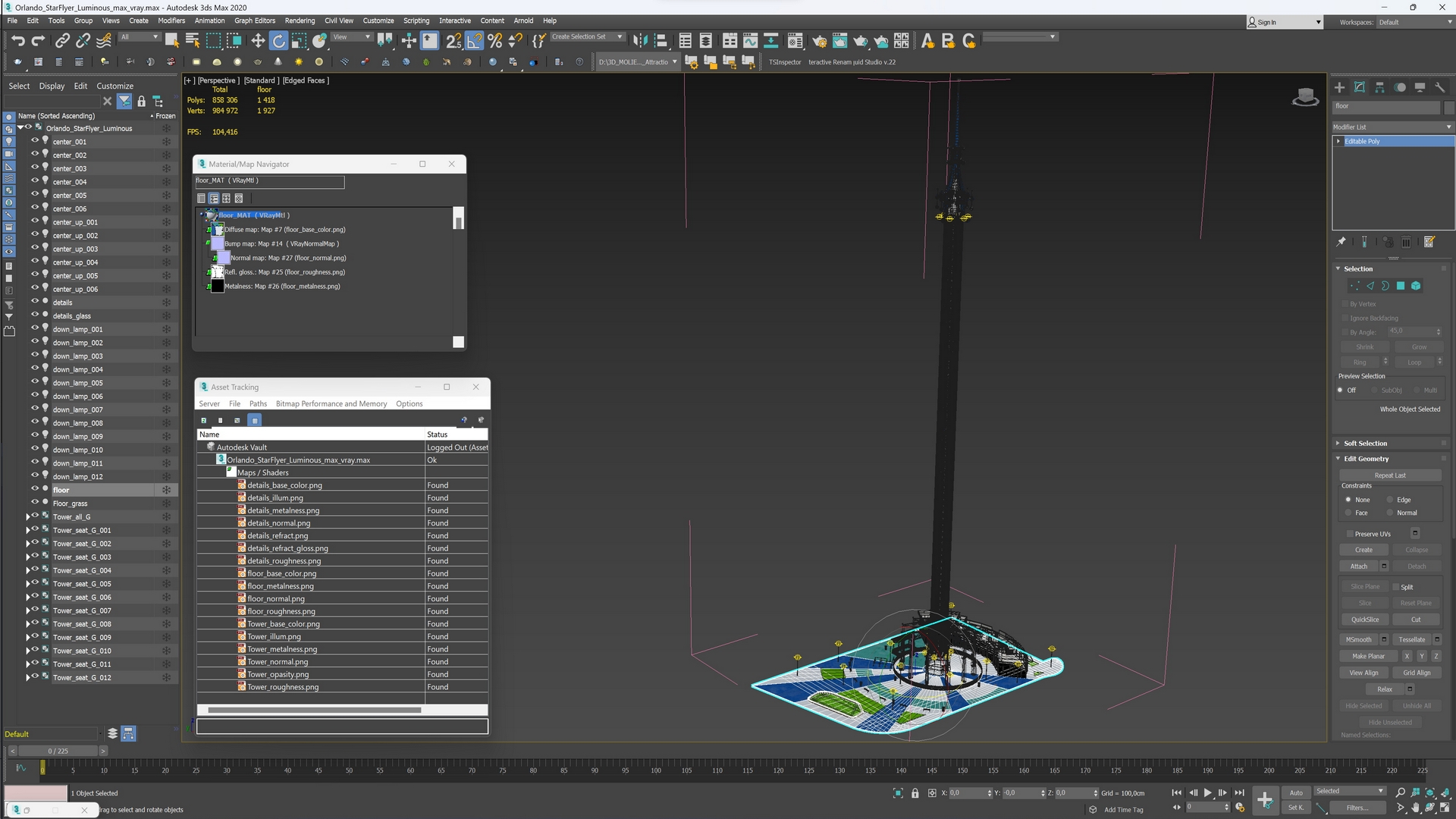Open the Utilities wrench tab
The height and width of the screenshot is (819, 1456).
coord(1440,88)
